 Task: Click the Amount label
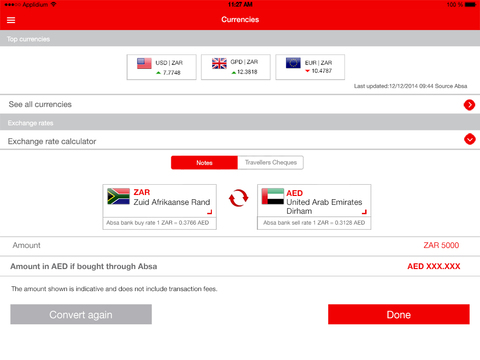(26, 245)
